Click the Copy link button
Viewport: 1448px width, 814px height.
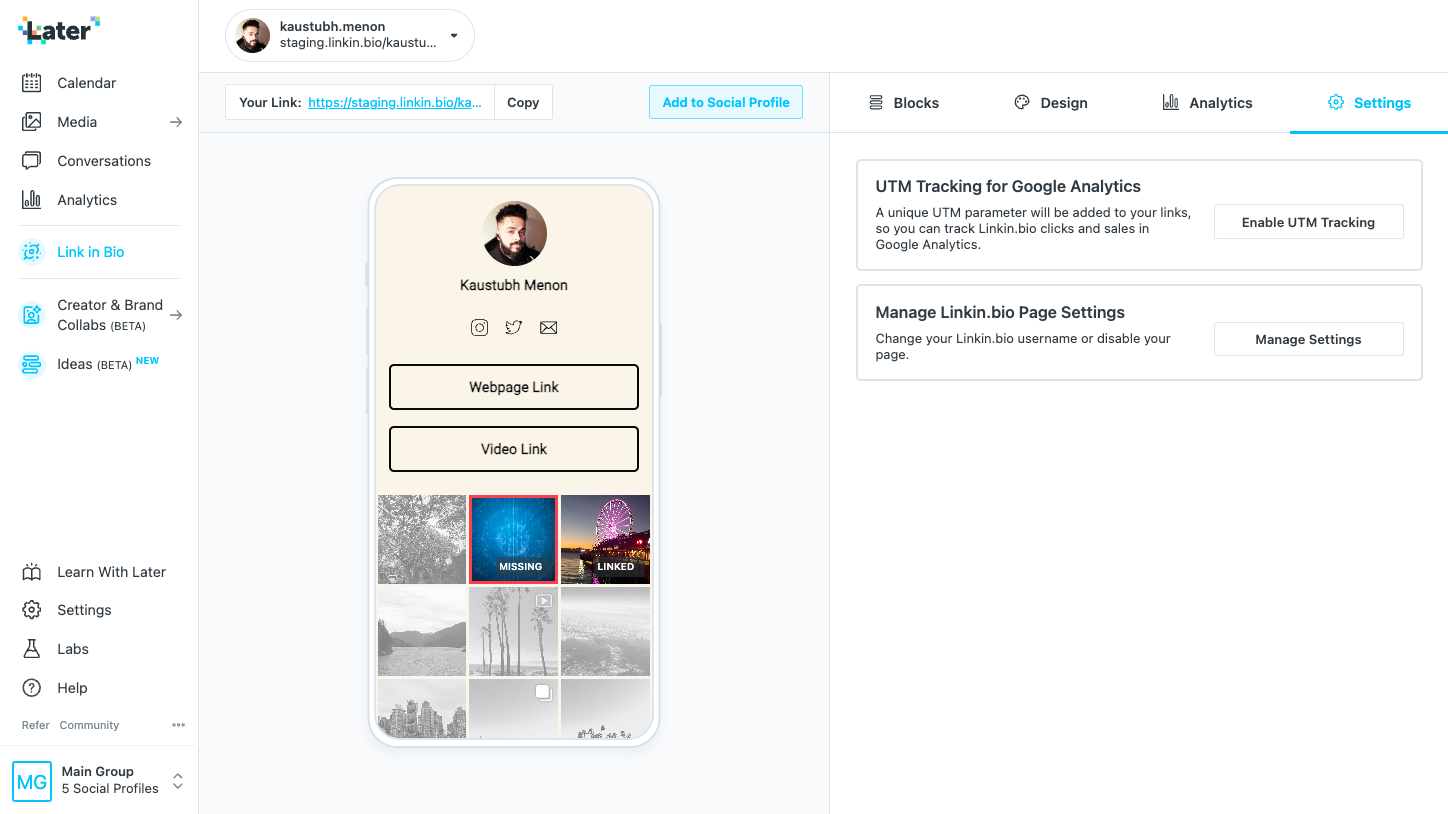click(x=523, y=102)
